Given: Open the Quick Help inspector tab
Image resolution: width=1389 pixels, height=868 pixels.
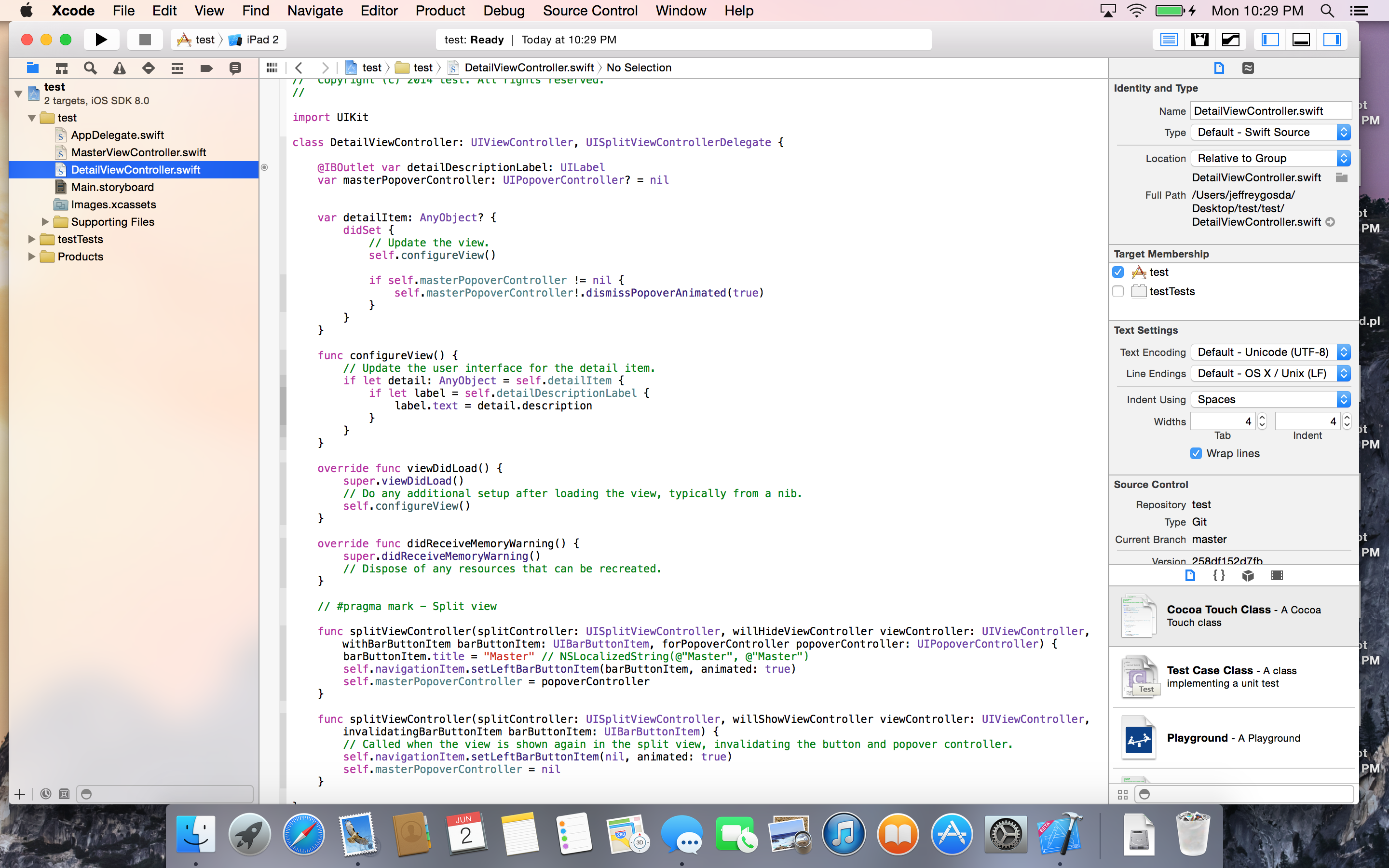Looking at the screenshot, I should click(x=1248, y=68).
